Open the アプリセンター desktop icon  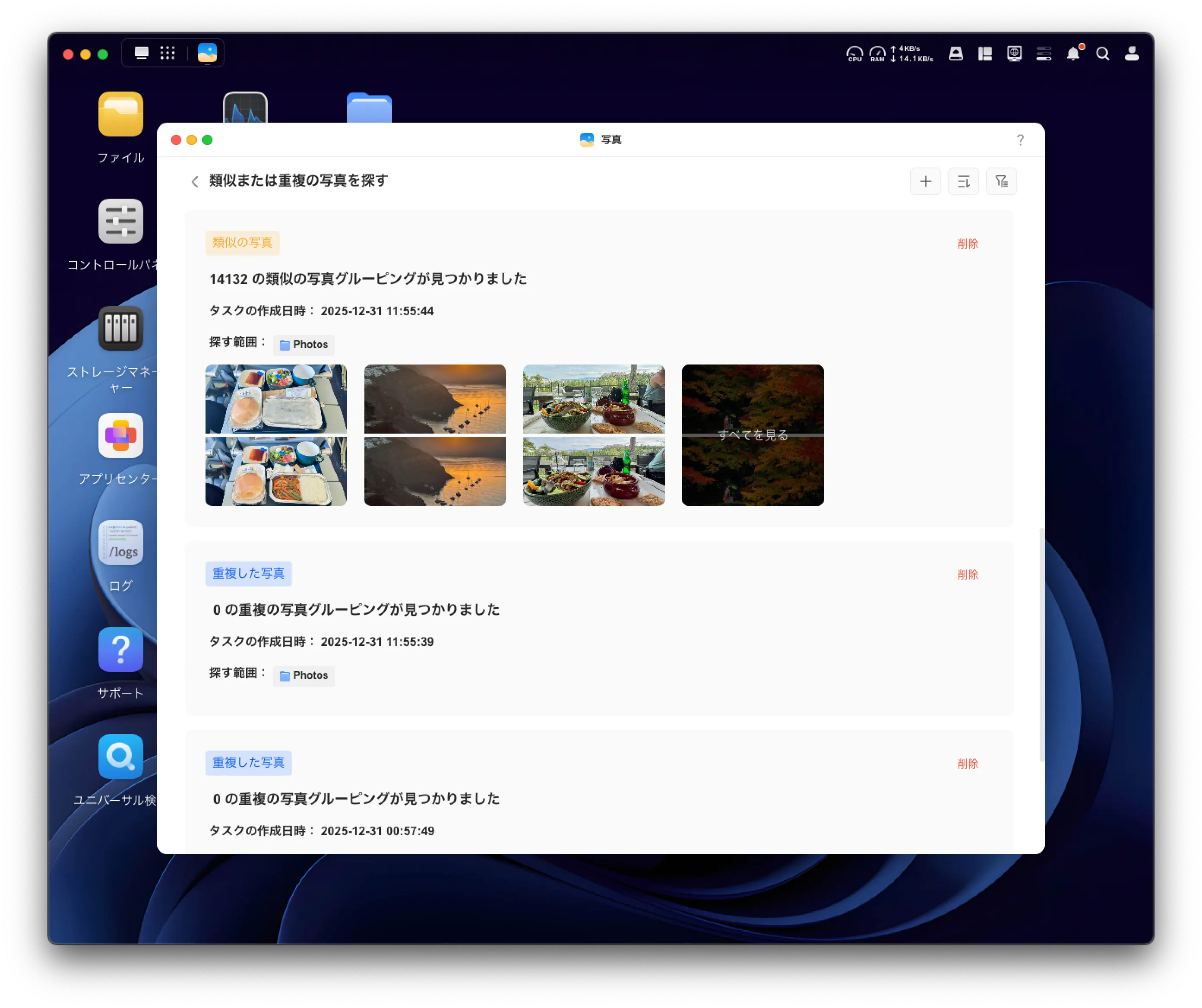(x=121, y=436)
